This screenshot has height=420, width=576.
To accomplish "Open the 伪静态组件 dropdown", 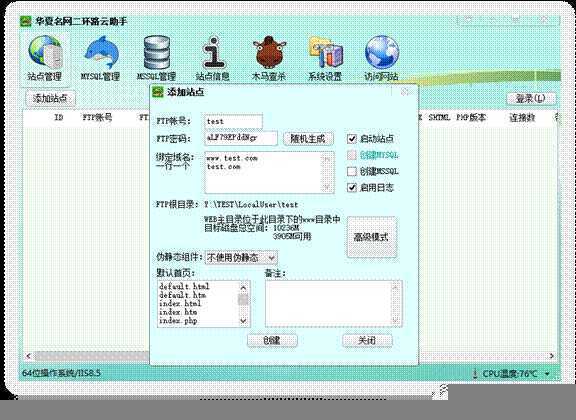I will [x=241, y=258].
